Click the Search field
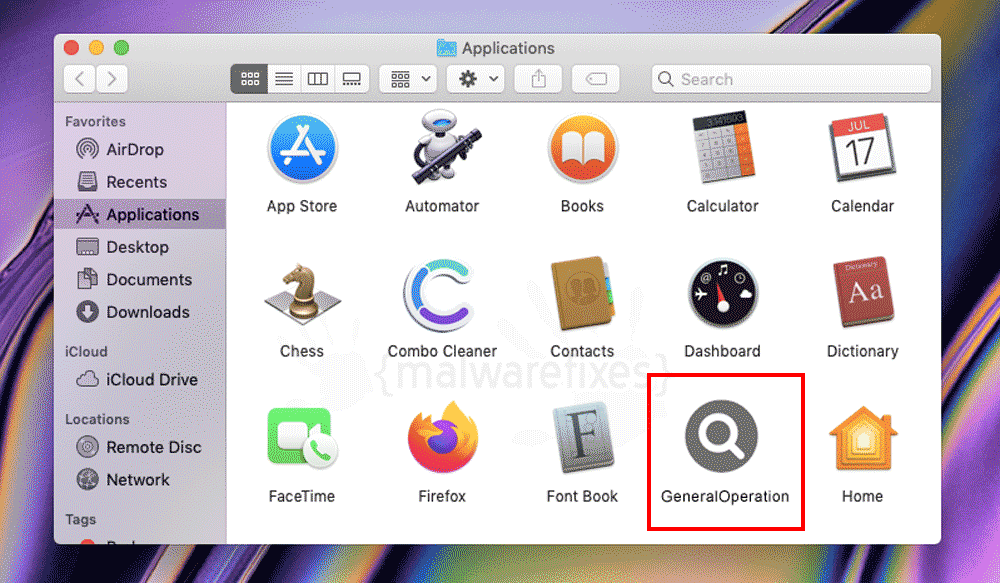Screen dimensions: 1000x583 click(x=791, y=79)
